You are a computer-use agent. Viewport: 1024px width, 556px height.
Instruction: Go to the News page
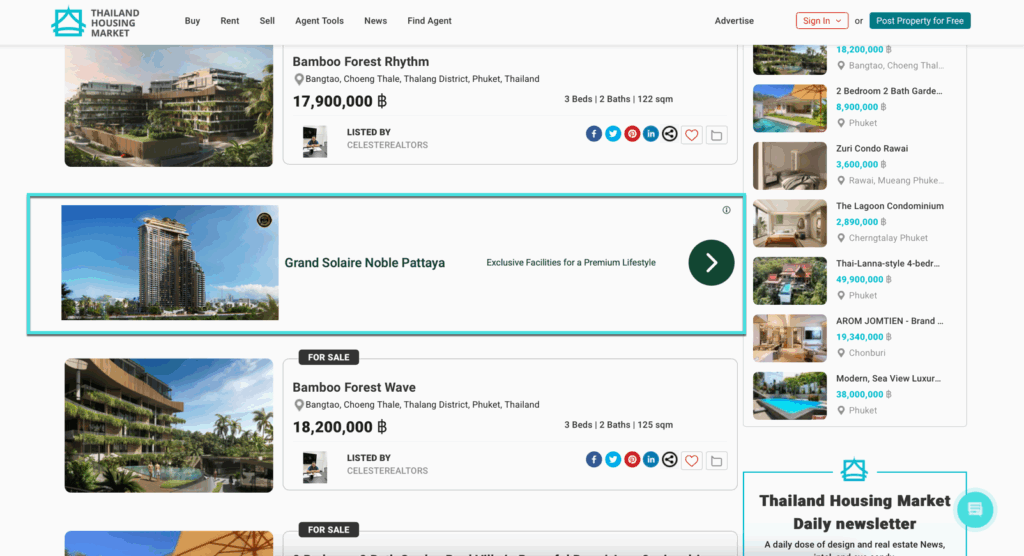pos(375,21)
